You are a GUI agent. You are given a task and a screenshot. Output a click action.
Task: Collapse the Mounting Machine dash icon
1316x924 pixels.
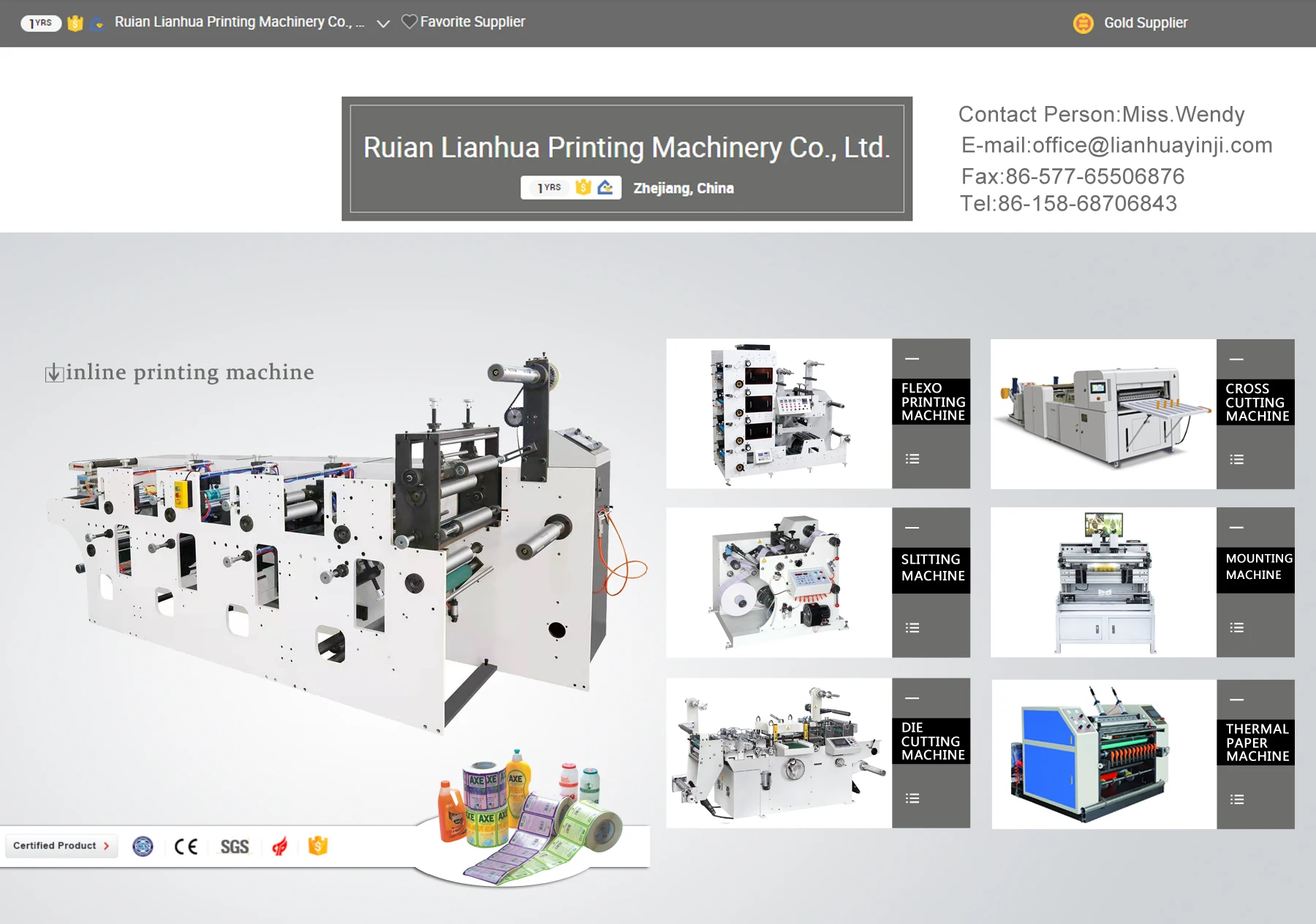pos(1236,528)
